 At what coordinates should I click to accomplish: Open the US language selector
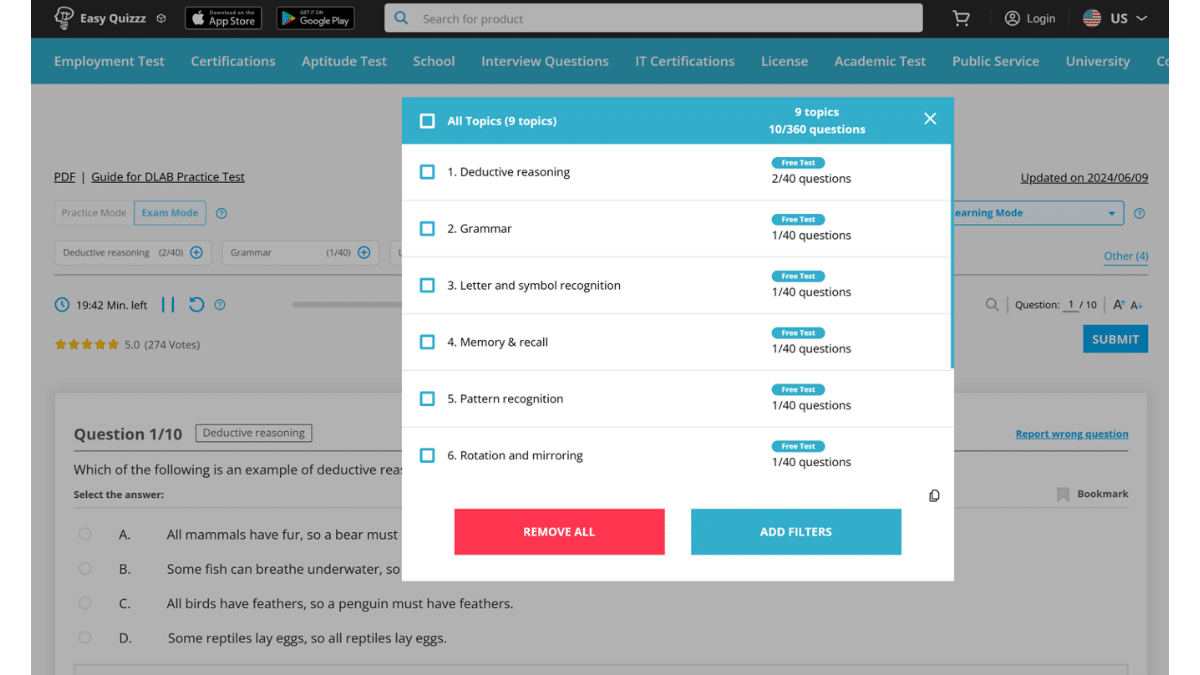(x=1115, y=17)
